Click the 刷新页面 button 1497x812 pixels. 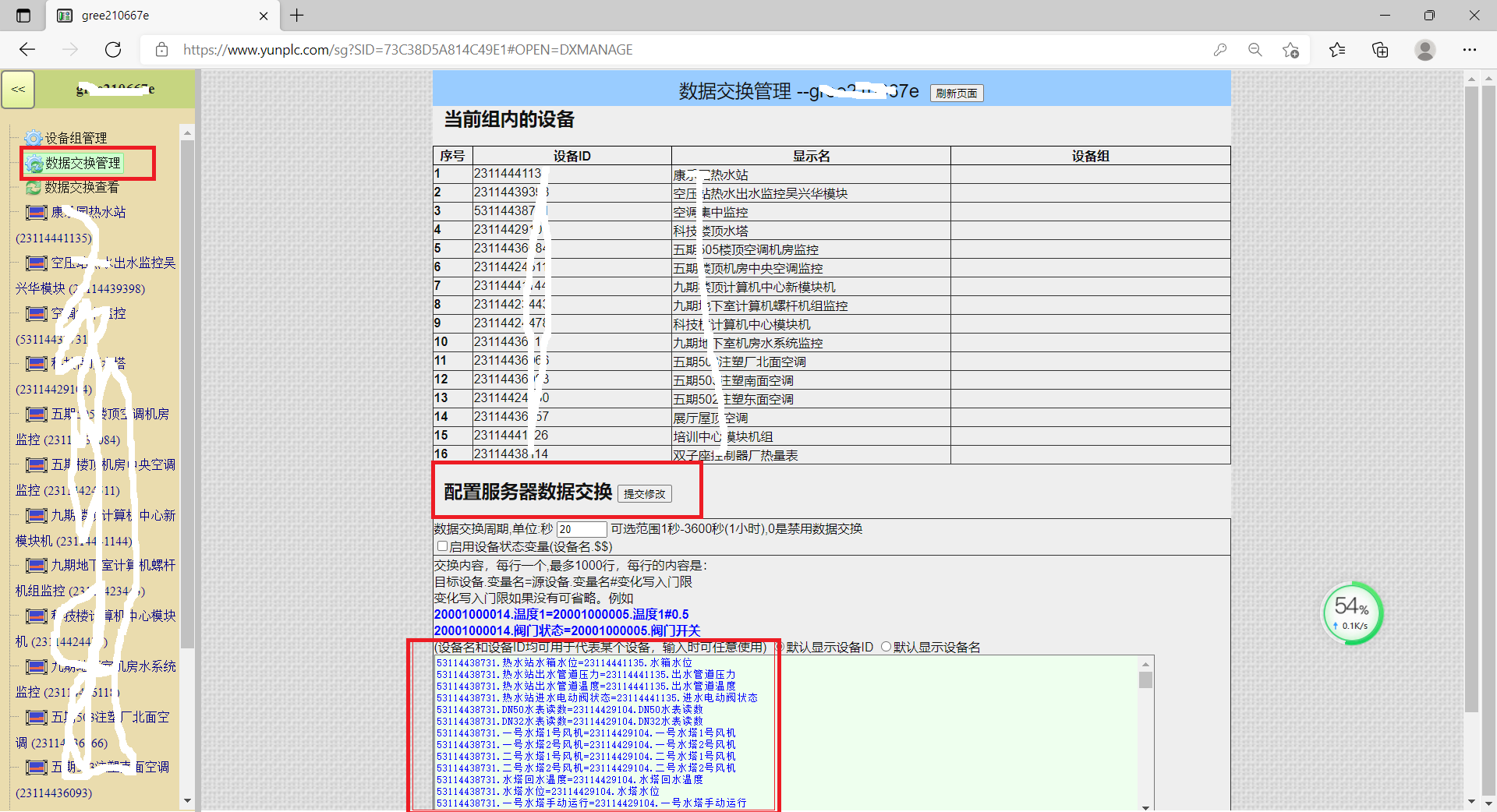956,94
